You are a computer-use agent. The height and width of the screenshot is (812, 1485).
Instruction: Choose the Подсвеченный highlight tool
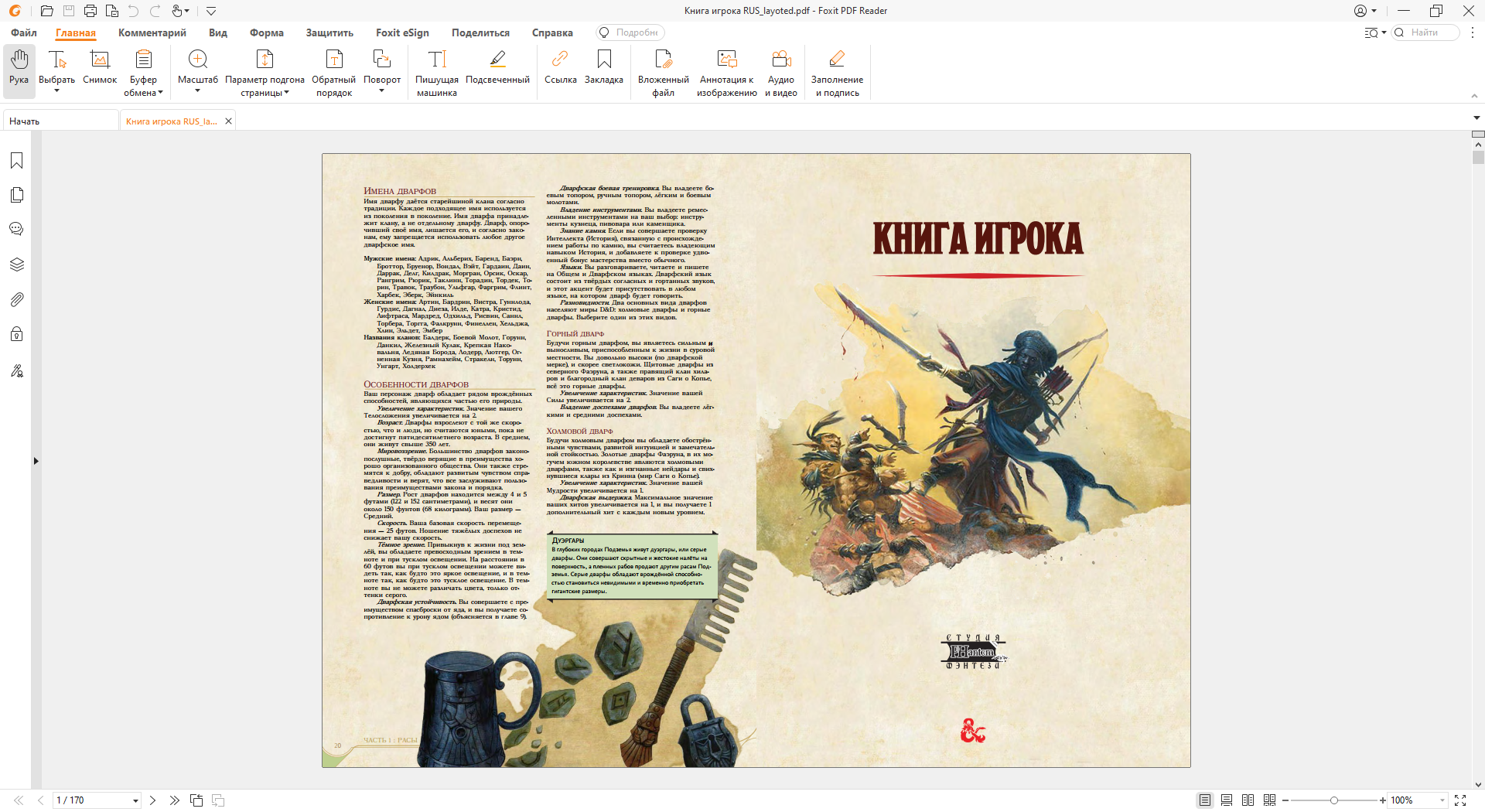coord(497,67)
